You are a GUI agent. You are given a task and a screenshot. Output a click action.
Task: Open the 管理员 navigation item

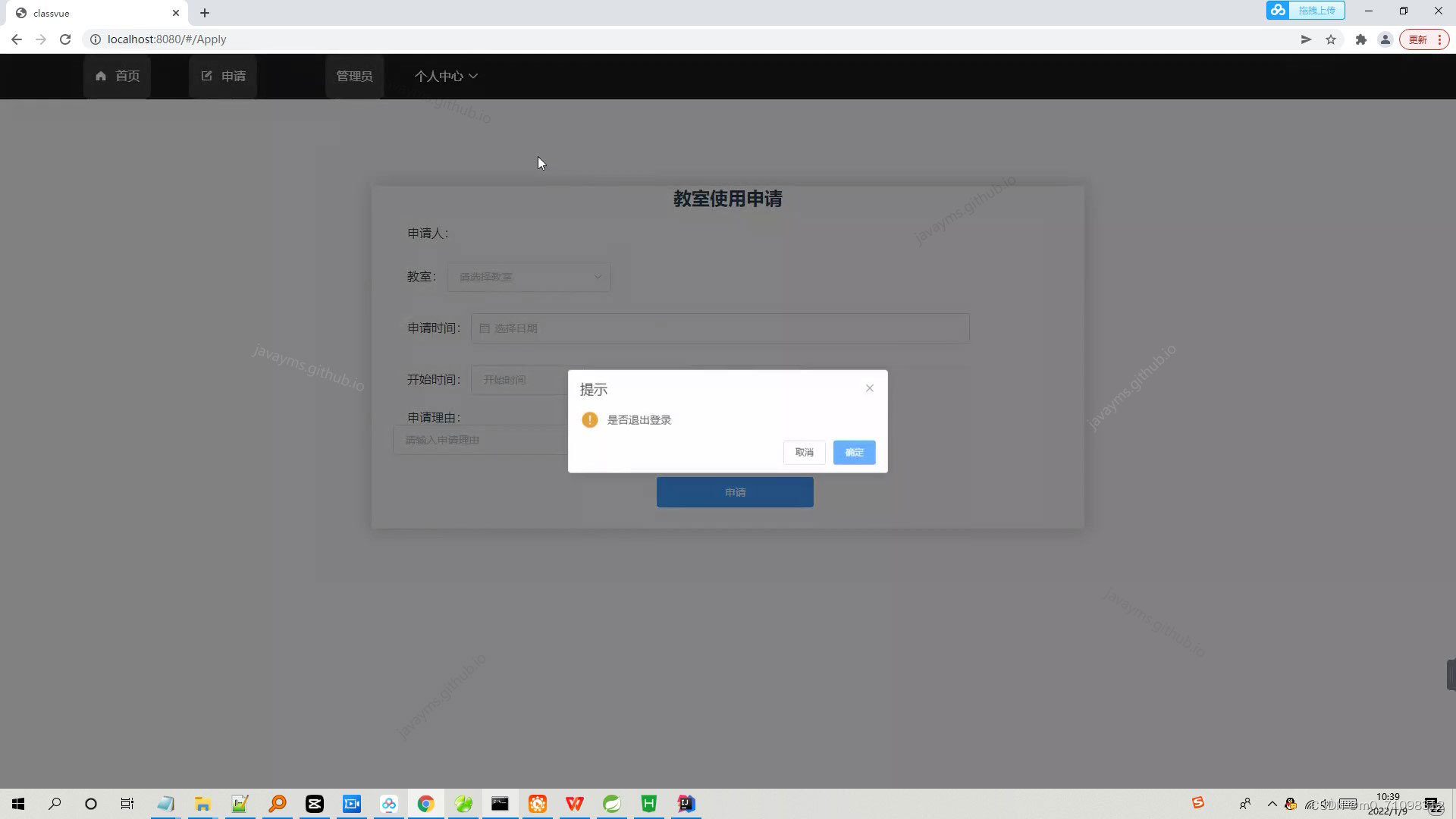coord(354,76)
